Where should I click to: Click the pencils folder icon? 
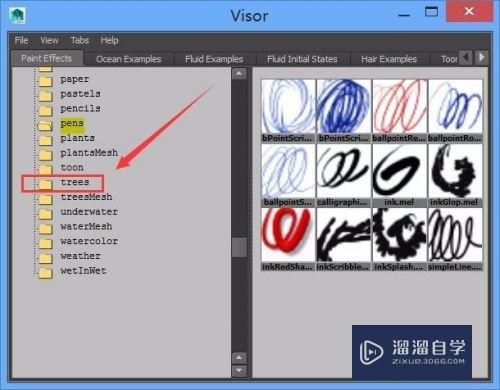(x=45, y=110)
